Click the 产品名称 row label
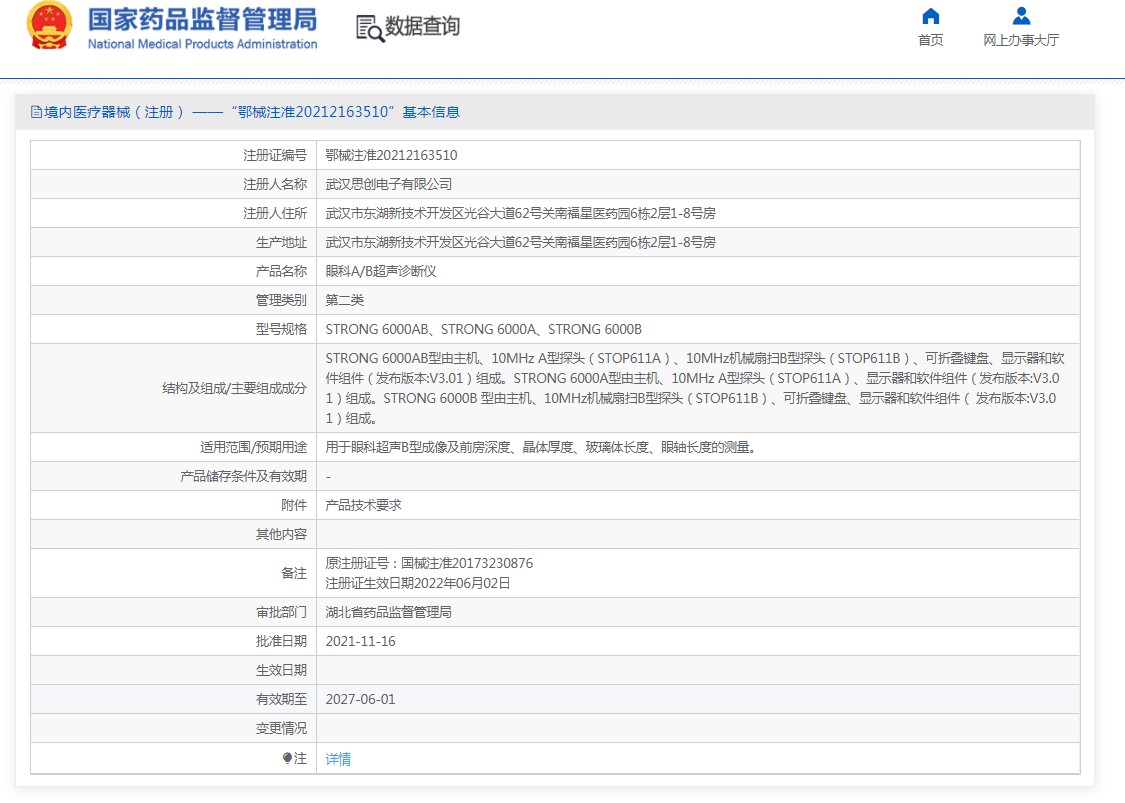Image resolution: width=1125 pixels, height=803 pixels. coord(281,271)
